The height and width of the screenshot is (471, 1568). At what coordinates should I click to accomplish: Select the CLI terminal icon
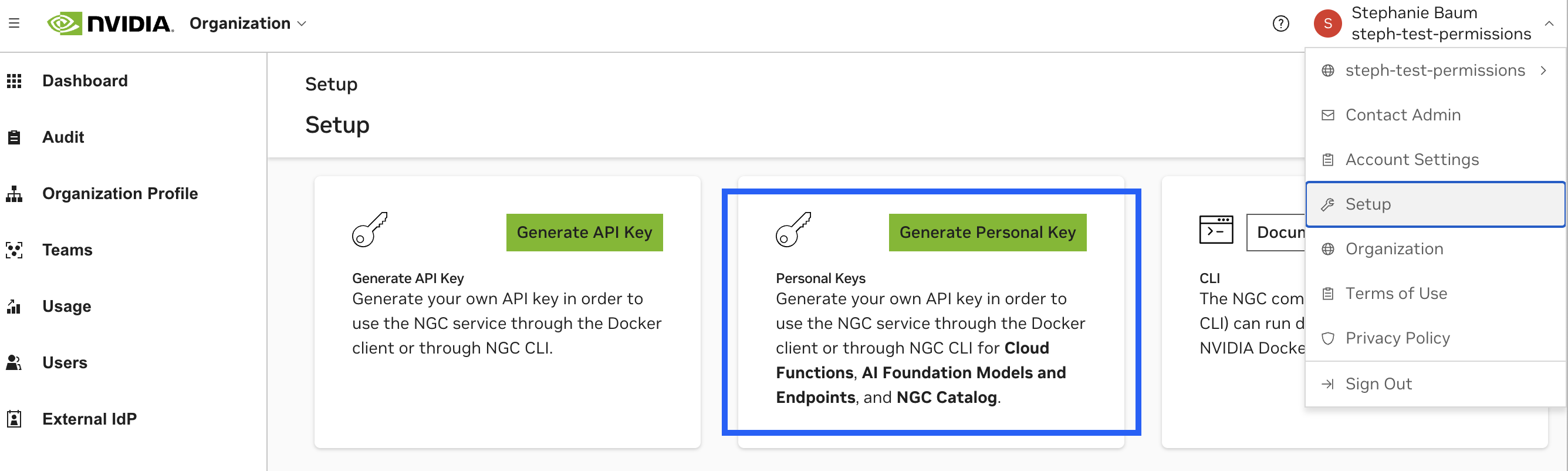coord(1215,230)
